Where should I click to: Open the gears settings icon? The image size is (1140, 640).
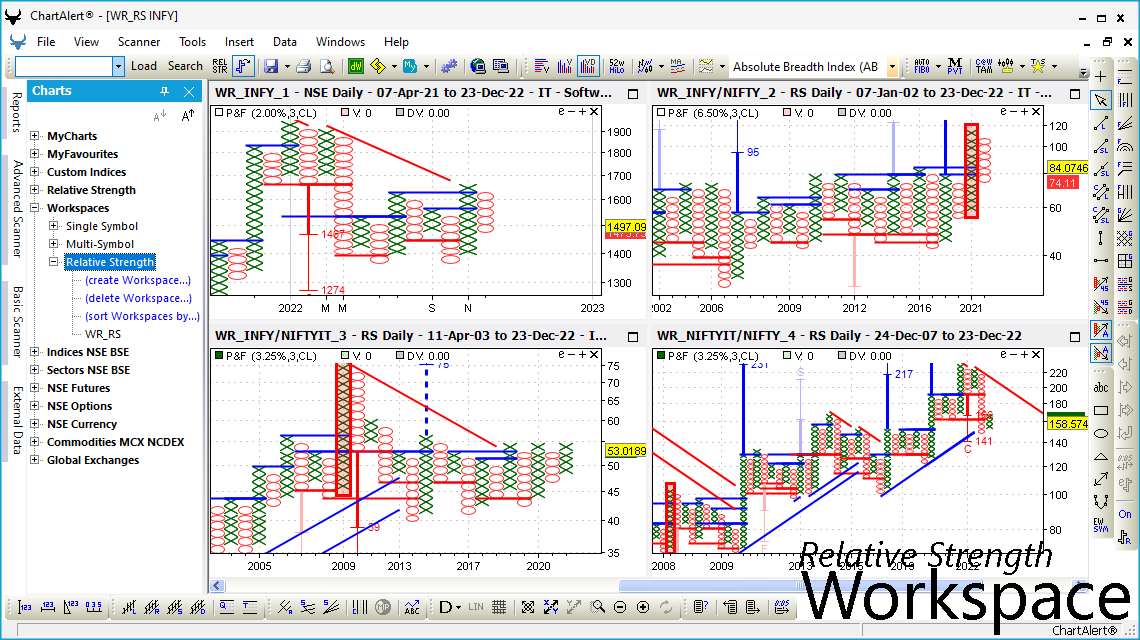tap(449, 66)
